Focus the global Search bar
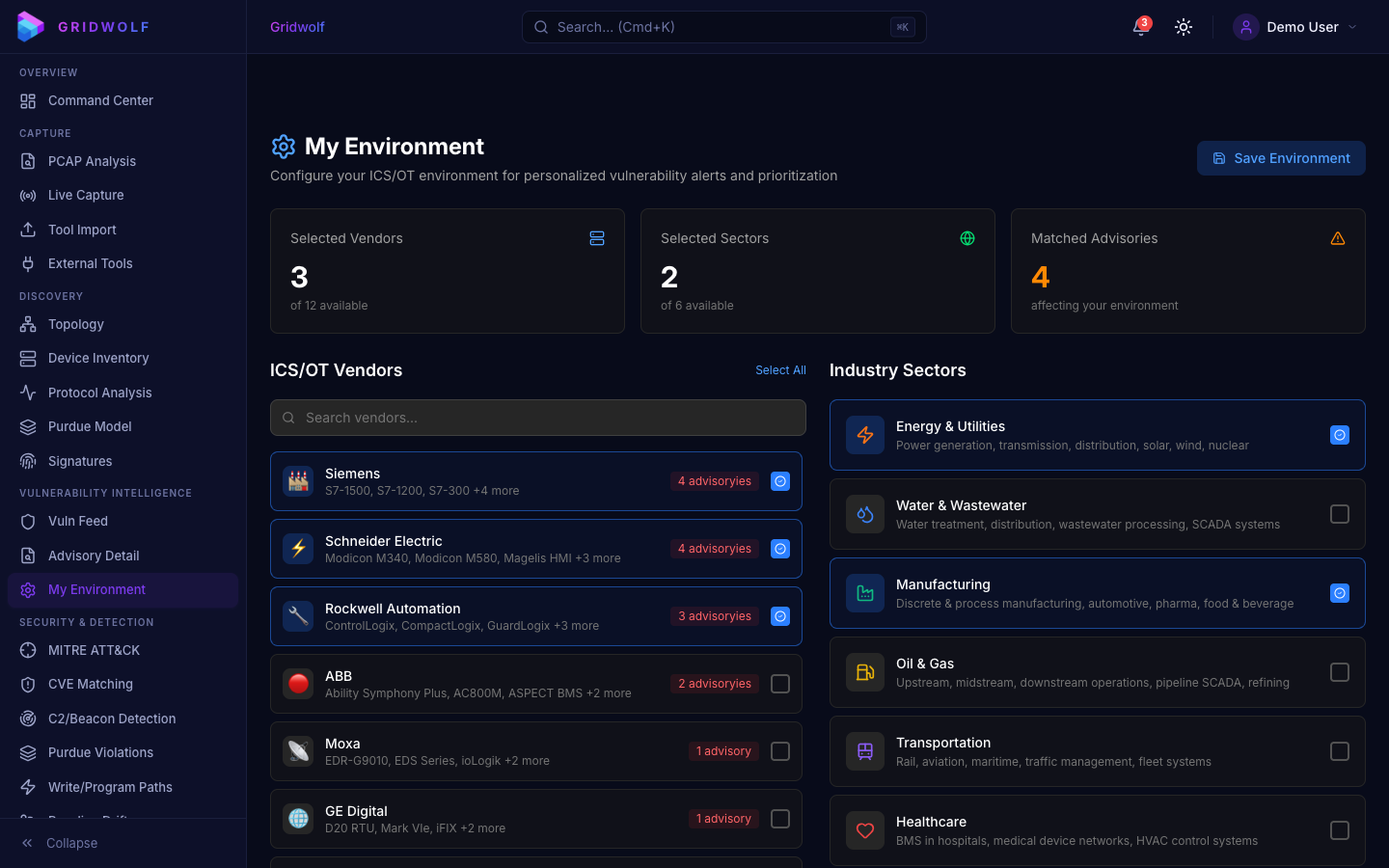 (x=723, y=27)
